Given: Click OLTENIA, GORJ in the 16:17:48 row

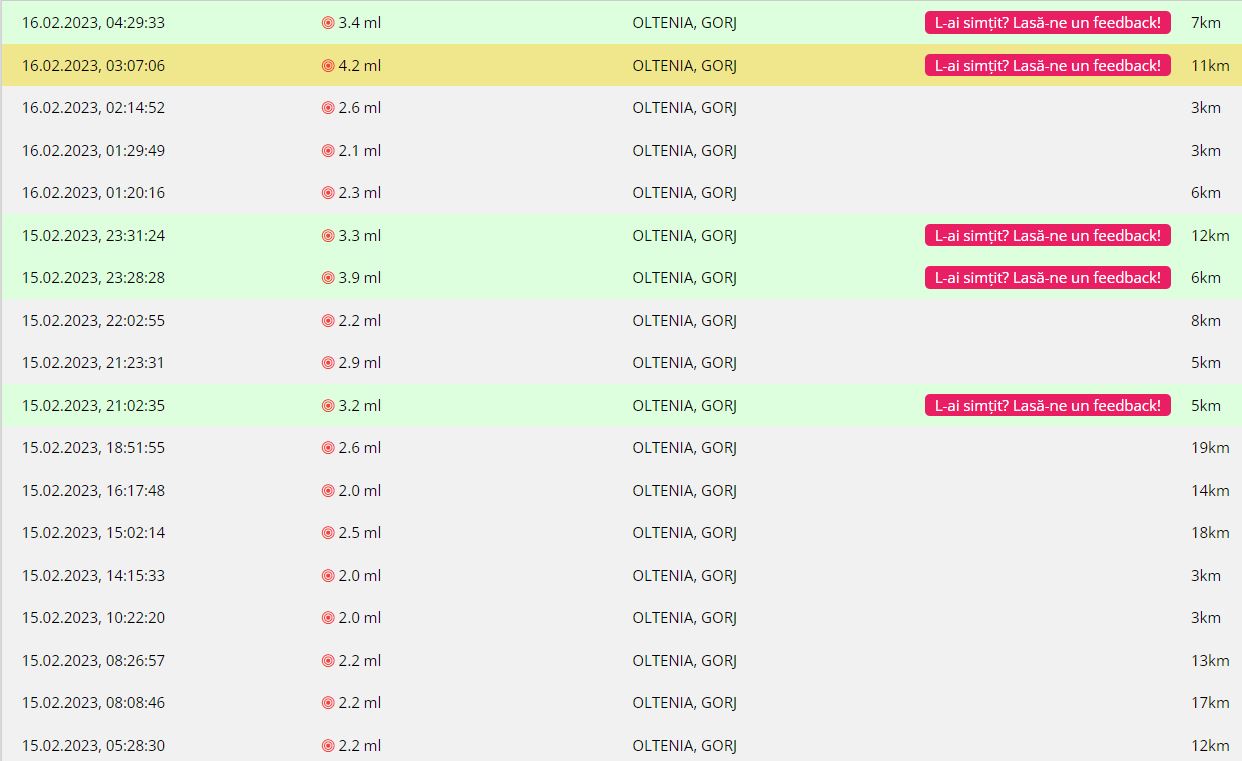Looking at the screenshot, I should click(684, 491).
